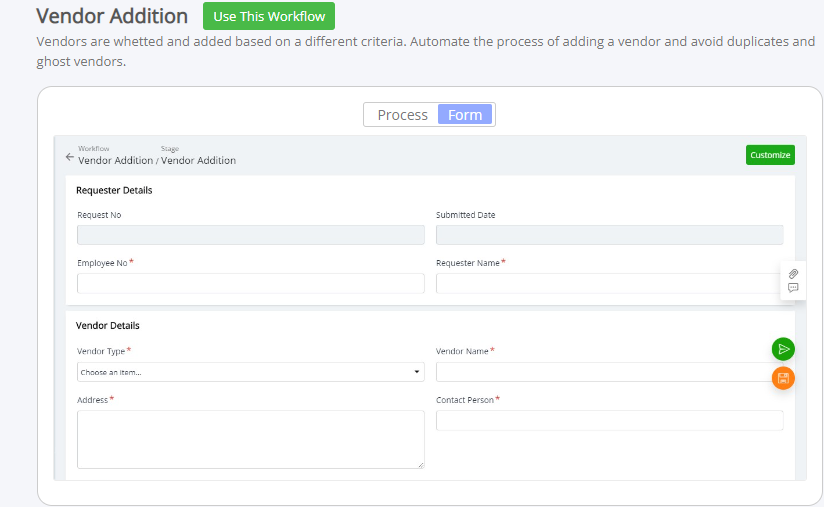The height and width of the screenshot is (507, 824).
Task: Focus the Employee No input field
Action: click(x=251, y=283)
